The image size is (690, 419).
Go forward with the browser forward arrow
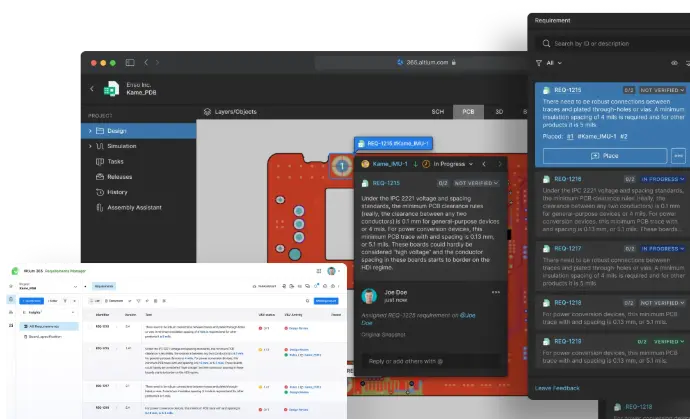[x=157, y=62]
